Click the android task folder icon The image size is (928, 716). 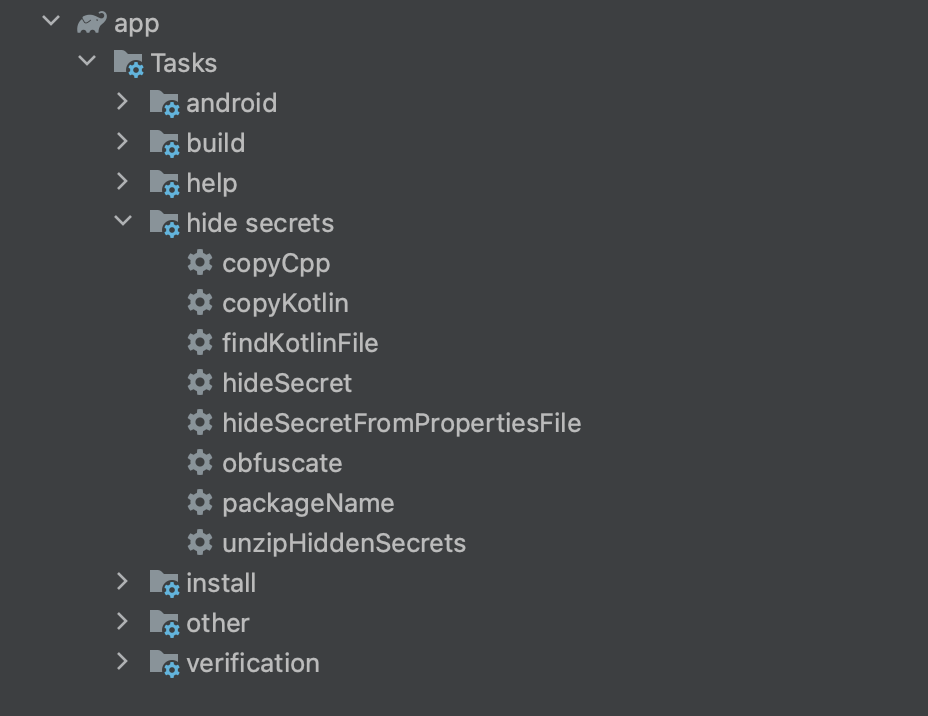pos(164,104)
